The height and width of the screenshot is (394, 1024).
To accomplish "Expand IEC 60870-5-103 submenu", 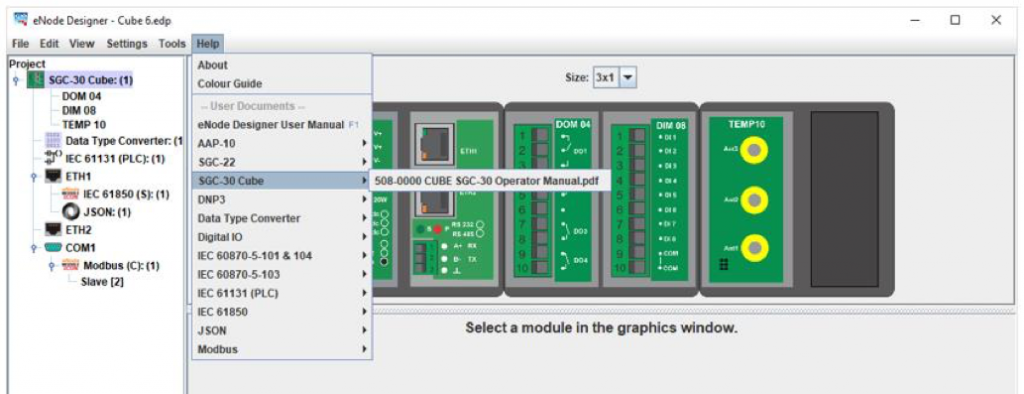I will (282, 274).
